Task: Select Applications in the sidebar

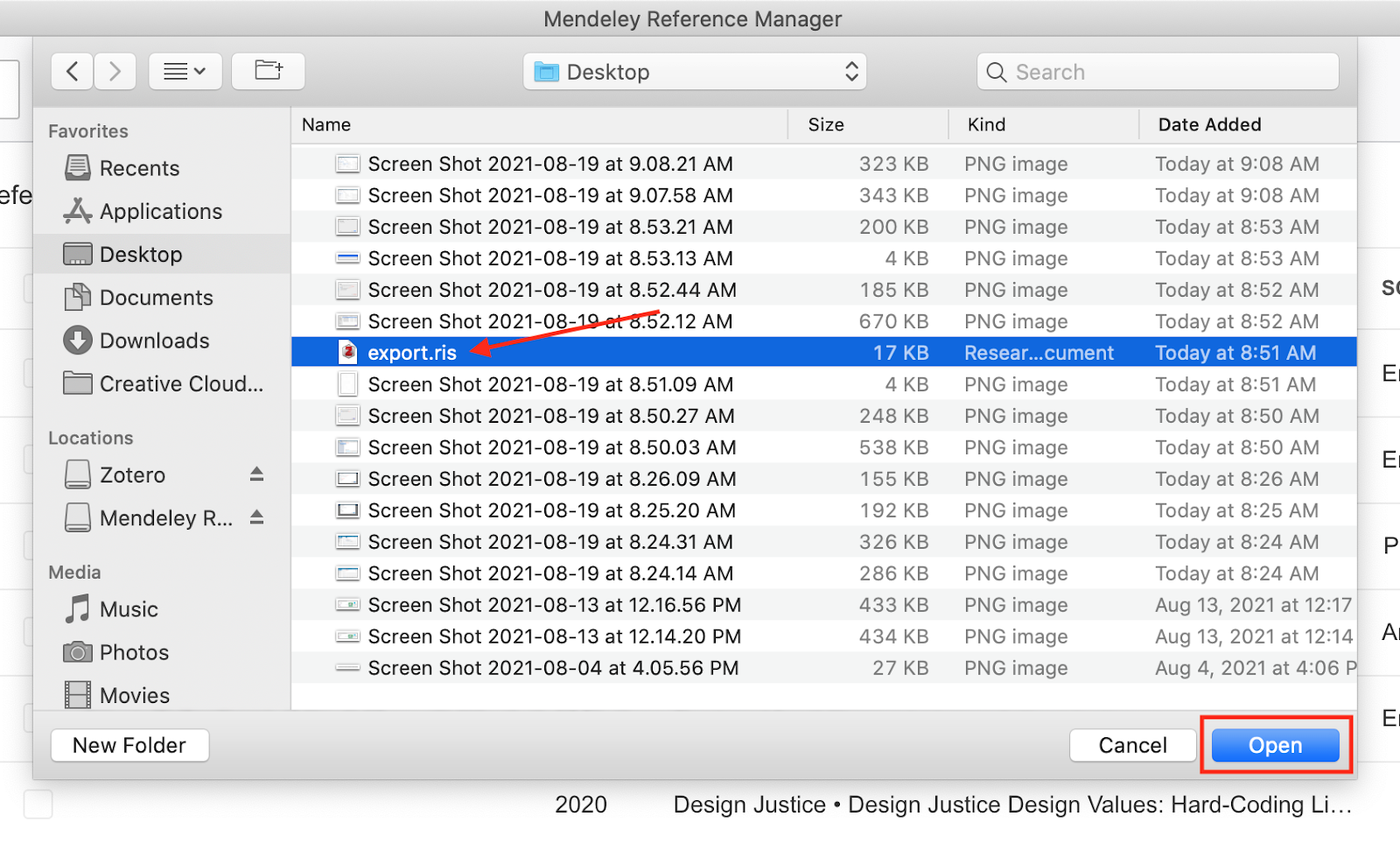Action: tap(162, 211)
